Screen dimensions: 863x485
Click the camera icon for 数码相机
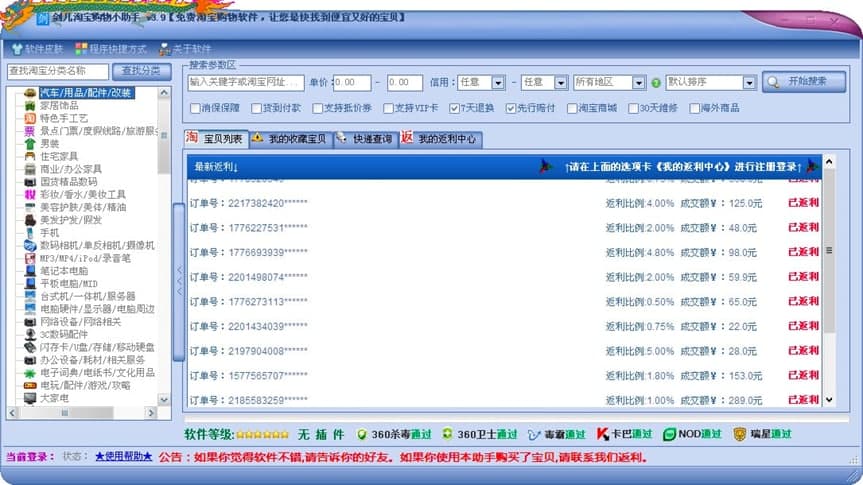coord(30,246)
